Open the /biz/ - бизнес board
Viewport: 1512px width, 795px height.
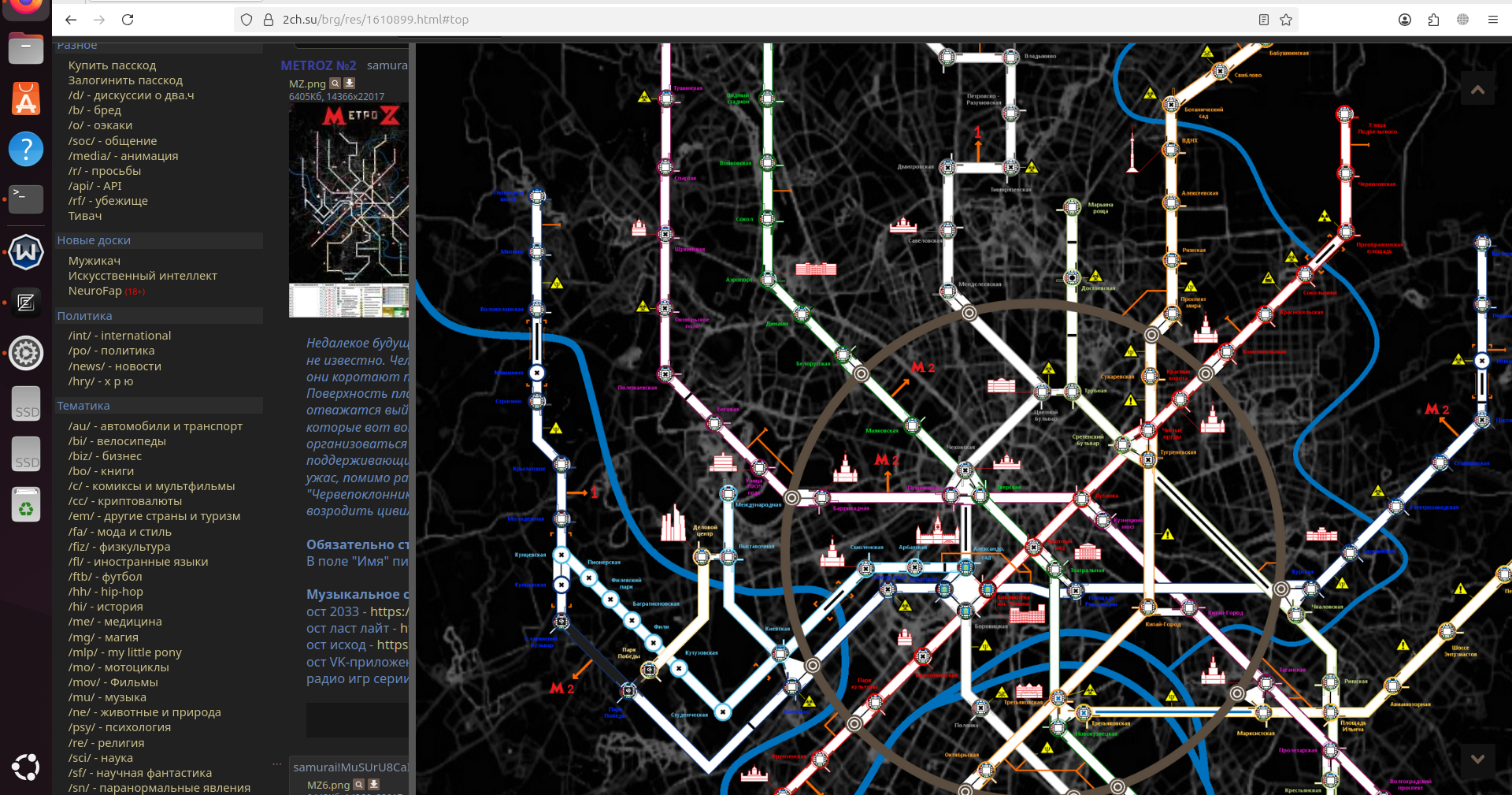pyautogui.click(x=105, y=456)
